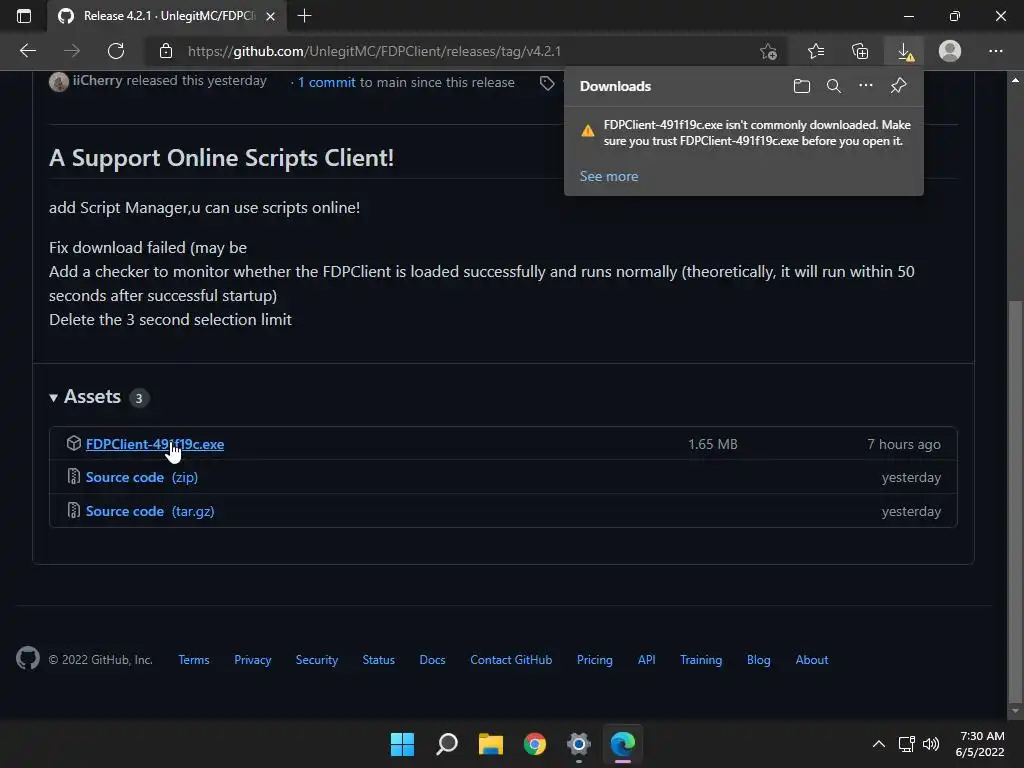
Task: Click the heading 'A Support Online Scripts Client!'
Action: (x=221, y=158)
